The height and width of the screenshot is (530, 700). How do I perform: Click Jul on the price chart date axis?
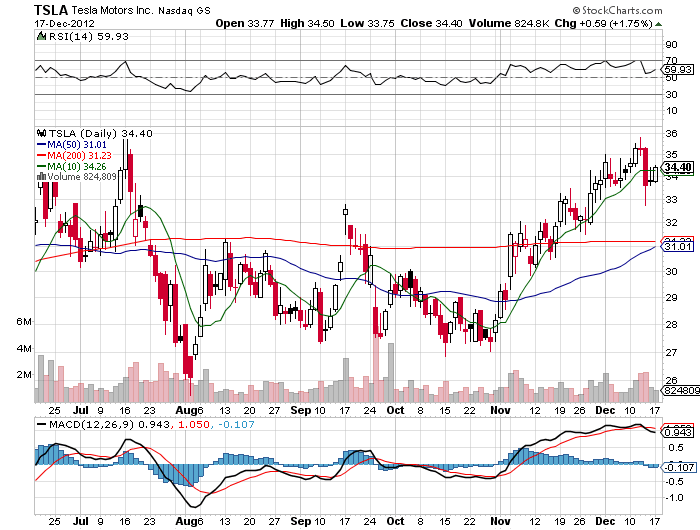click(80, 410)
